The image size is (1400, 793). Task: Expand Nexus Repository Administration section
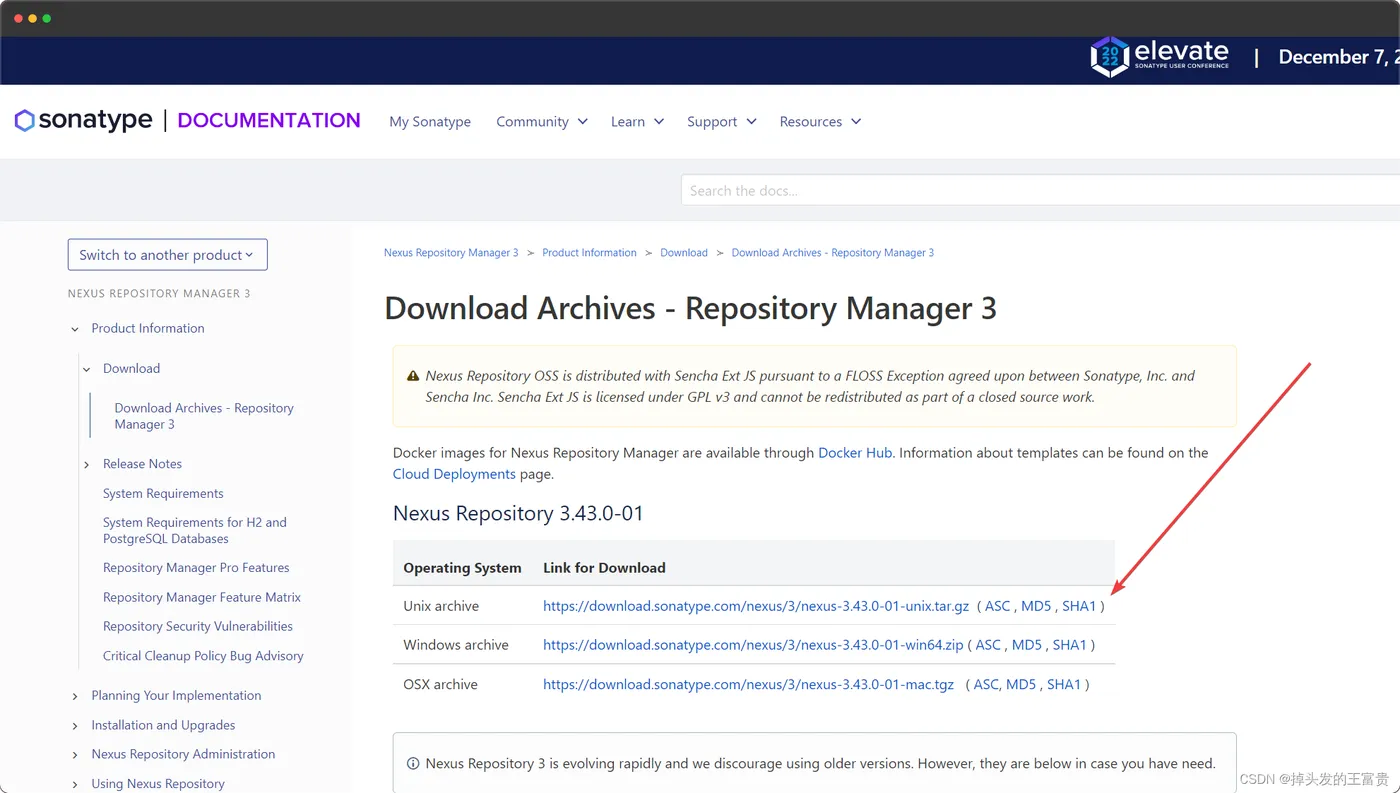[x=75, y=755]
